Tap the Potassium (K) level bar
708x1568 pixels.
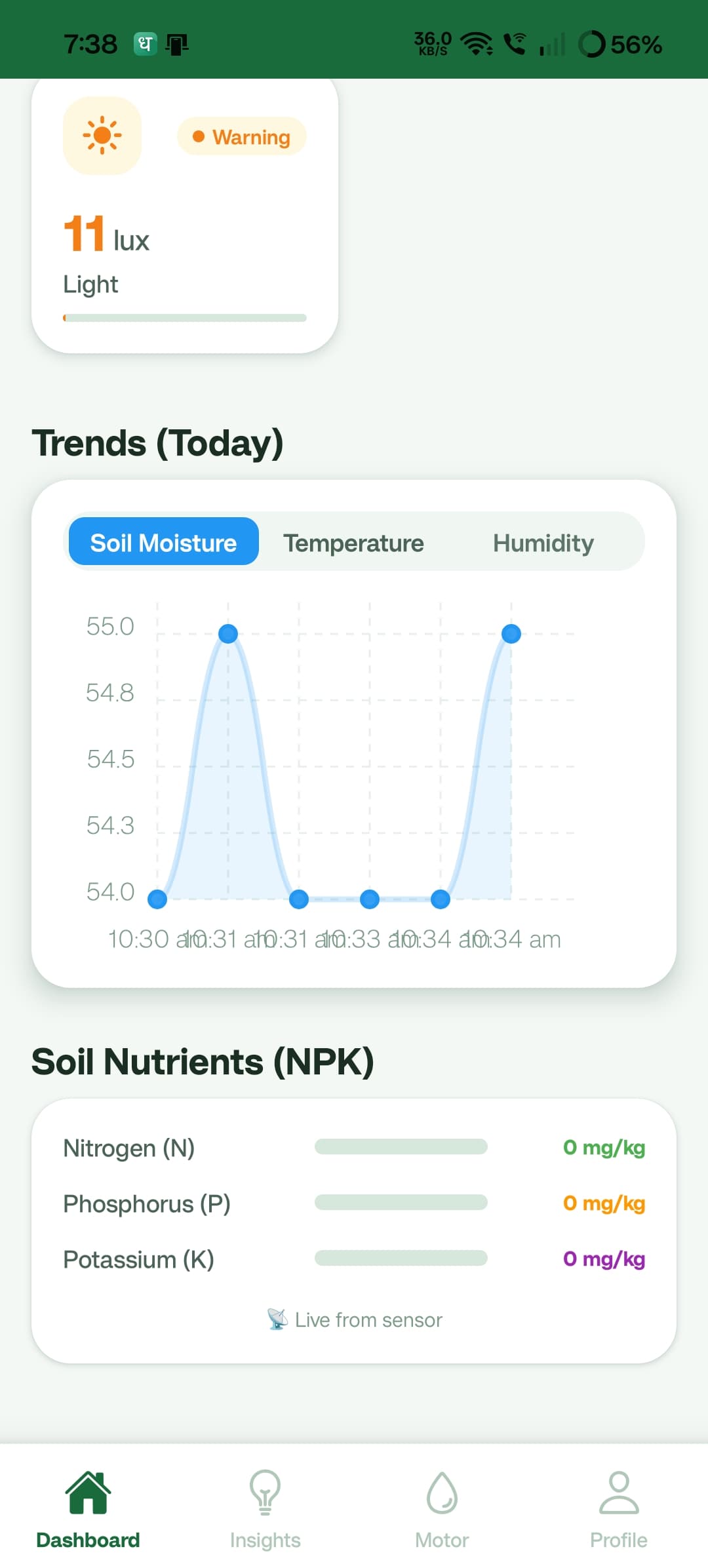[401, 1258]
